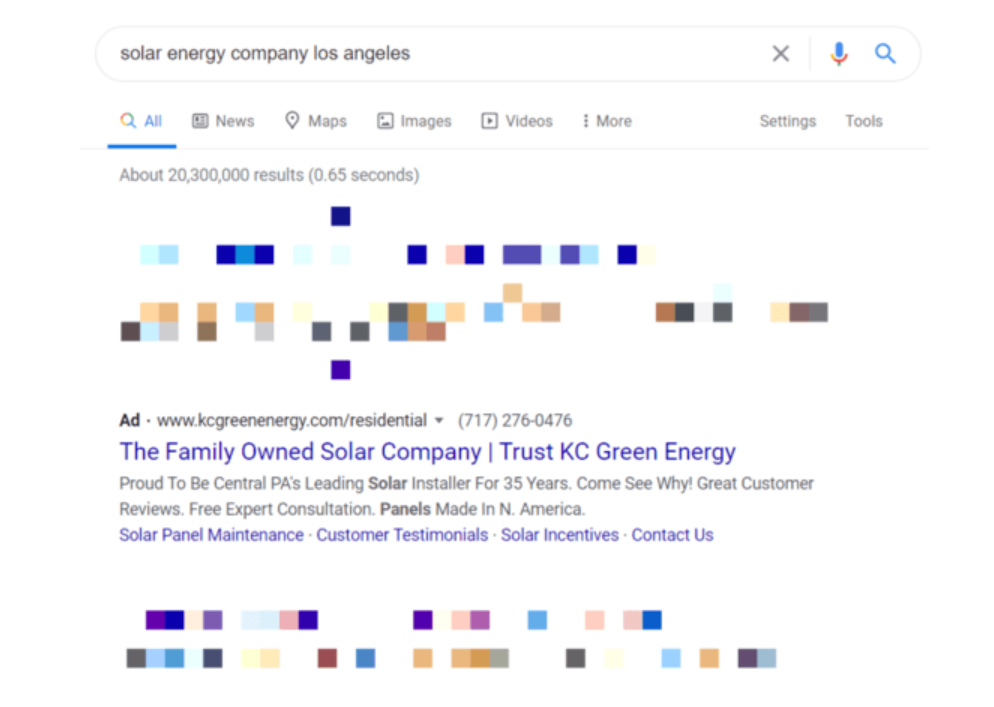Screen dimensions: 994x707
Task: Click the Maps pin icon
Action: tap(292, 120)
